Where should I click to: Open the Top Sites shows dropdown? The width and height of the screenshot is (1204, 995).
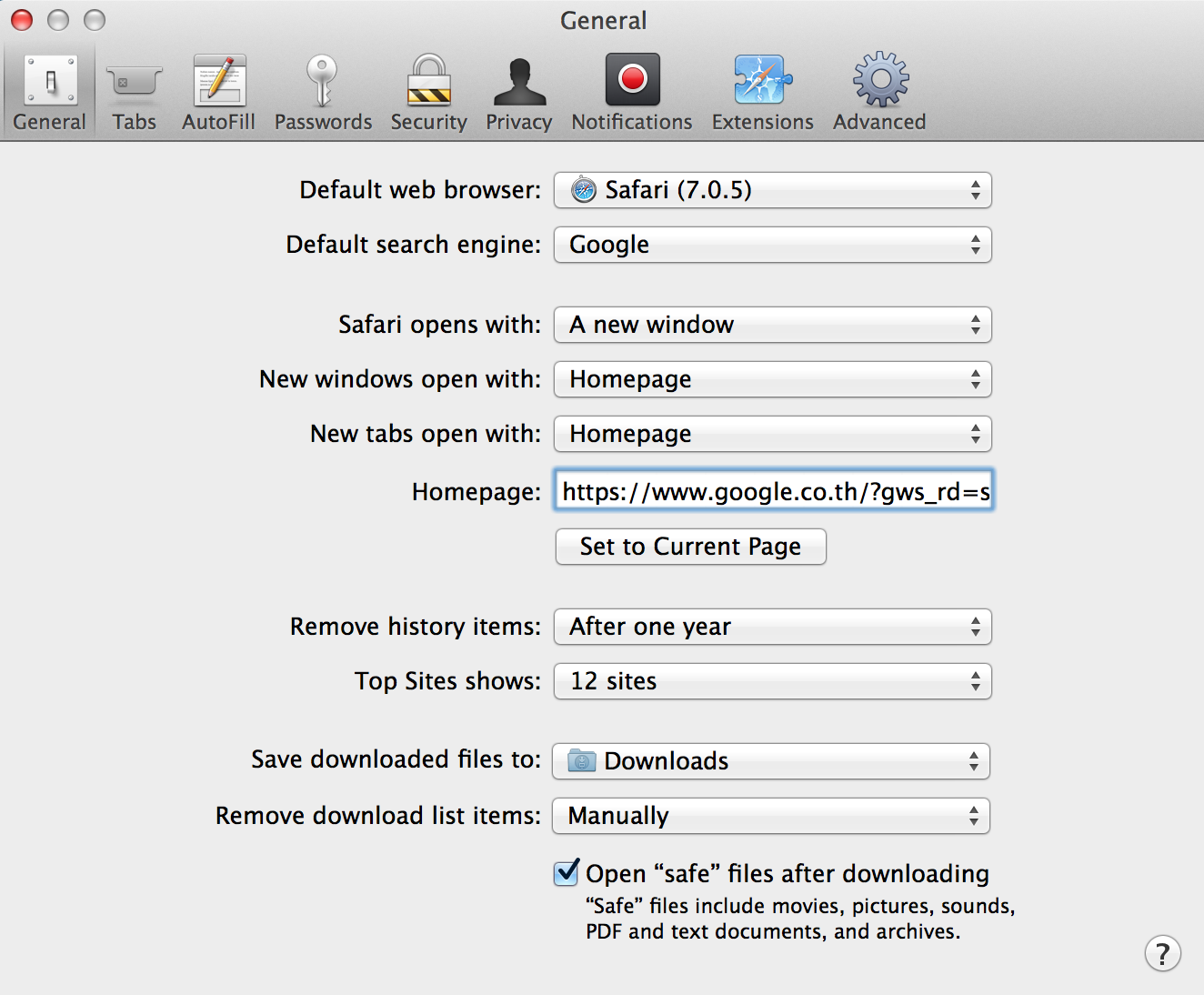click(x=772, y=681)
